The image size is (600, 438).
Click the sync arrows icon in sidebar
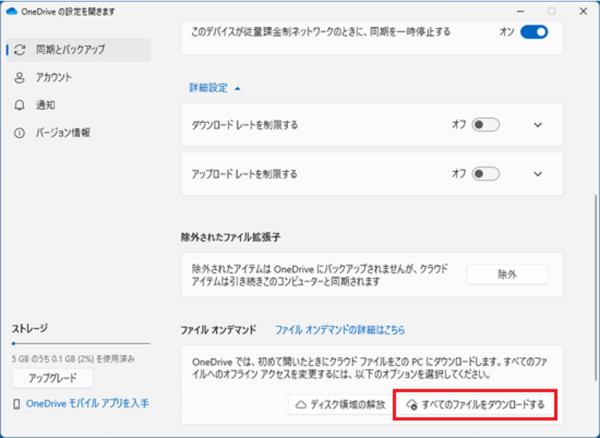19,49
